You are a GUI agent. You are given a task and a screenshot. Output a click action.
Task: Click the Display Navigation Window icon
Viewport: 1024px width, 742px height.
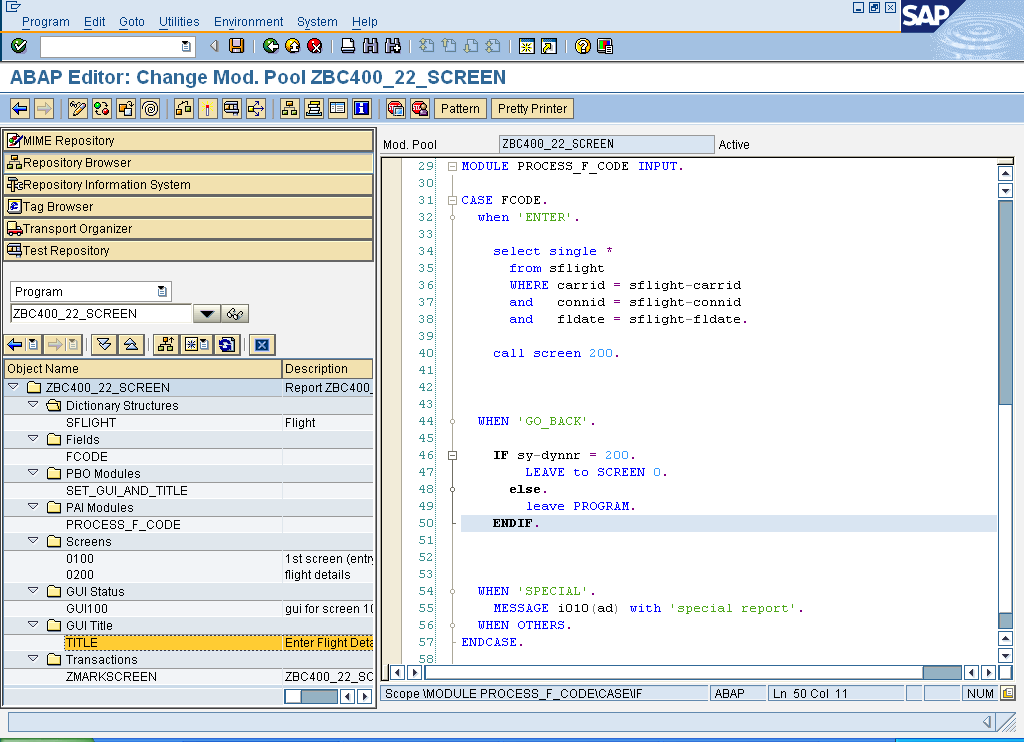click(x=313, y=108)
